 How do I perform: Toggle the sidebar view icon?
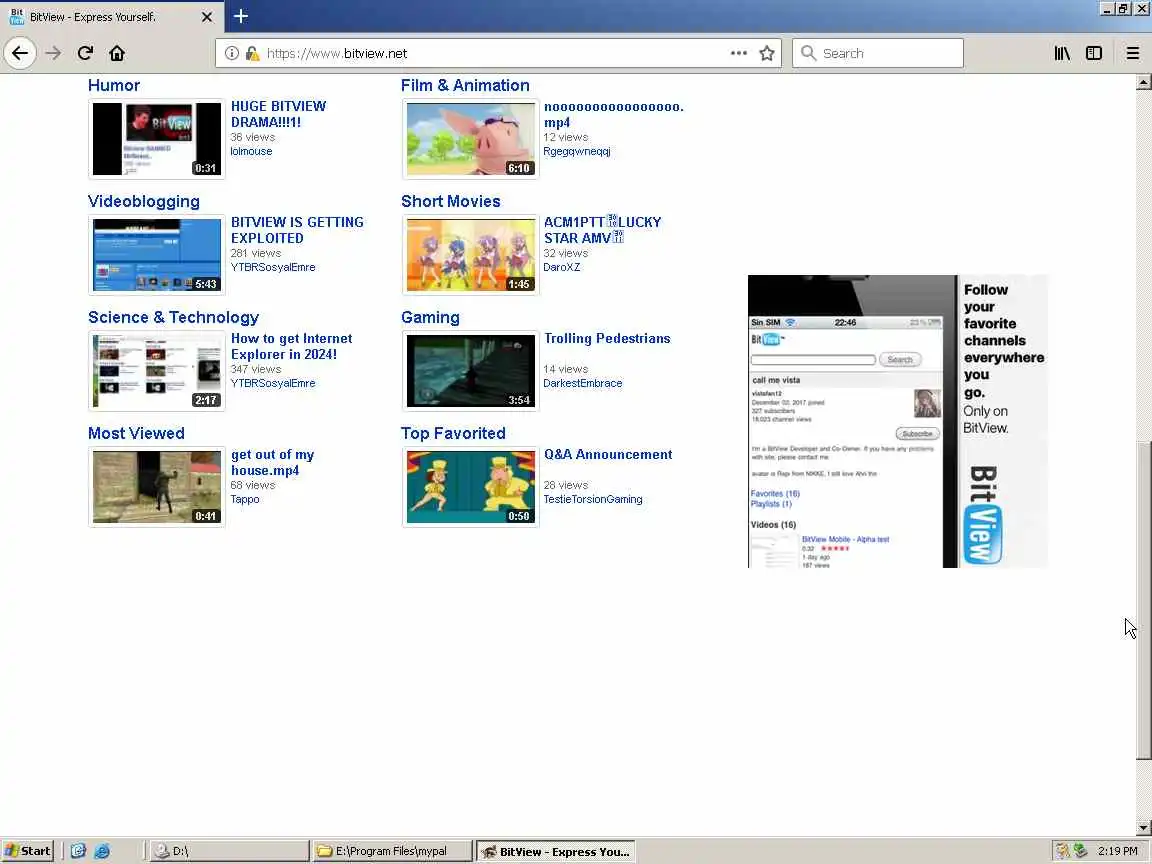coord(1094,53)
